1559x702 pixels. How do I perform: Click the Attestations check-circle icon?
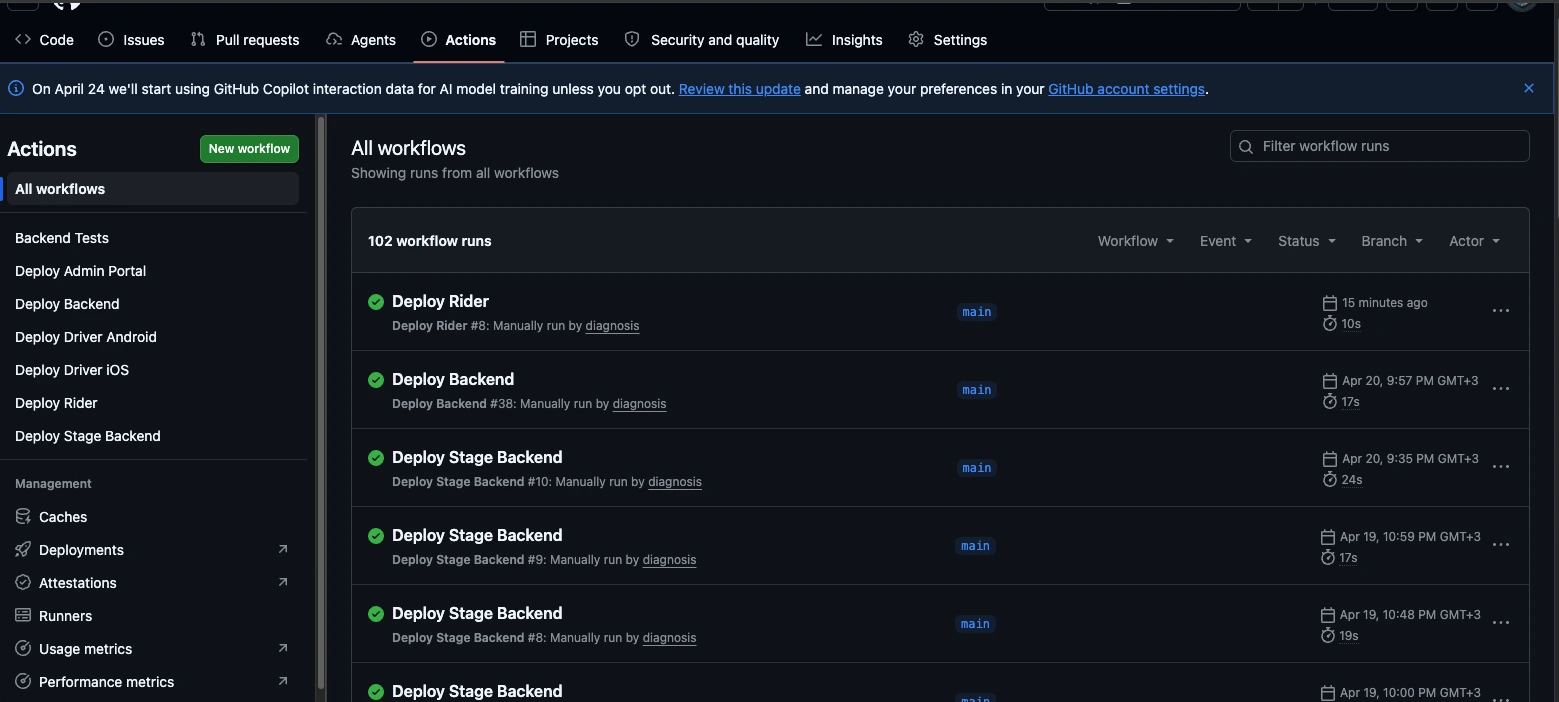point(23,582)
